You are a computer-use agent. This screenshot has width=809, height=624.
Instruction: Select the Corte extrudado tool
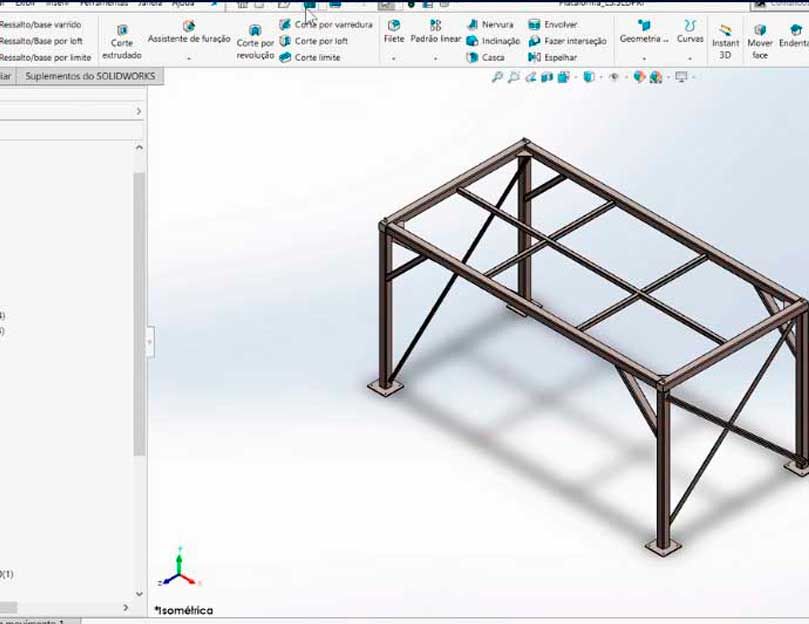(122, 42)
